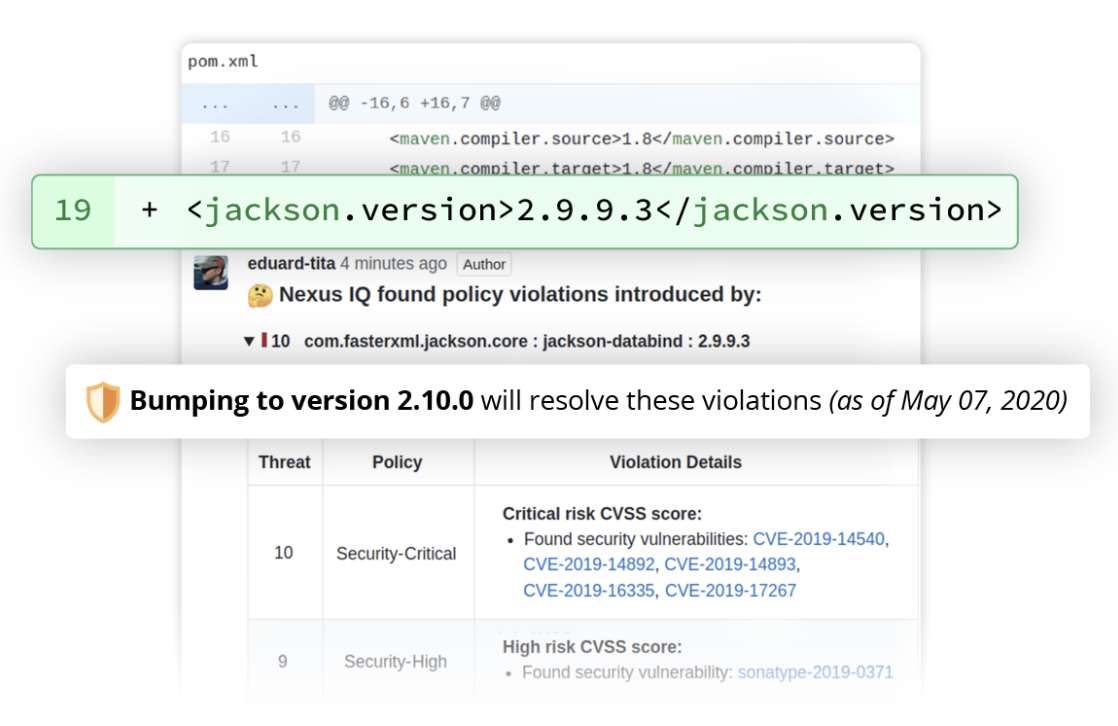
Task: Expand the left hidden lines ellipsis
Action: click(x=215, y=104)
